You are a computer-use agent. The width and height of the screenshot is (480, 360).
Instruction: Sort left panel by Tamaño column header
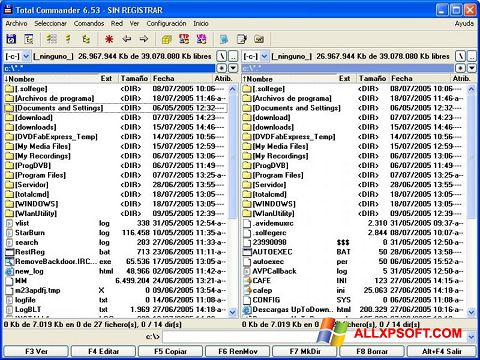[x=134, y=79]
